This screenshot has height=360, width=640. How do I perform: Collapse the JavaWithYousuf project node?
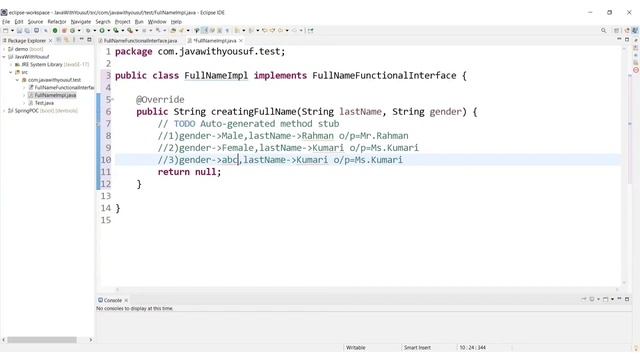[x=4, y=57]
